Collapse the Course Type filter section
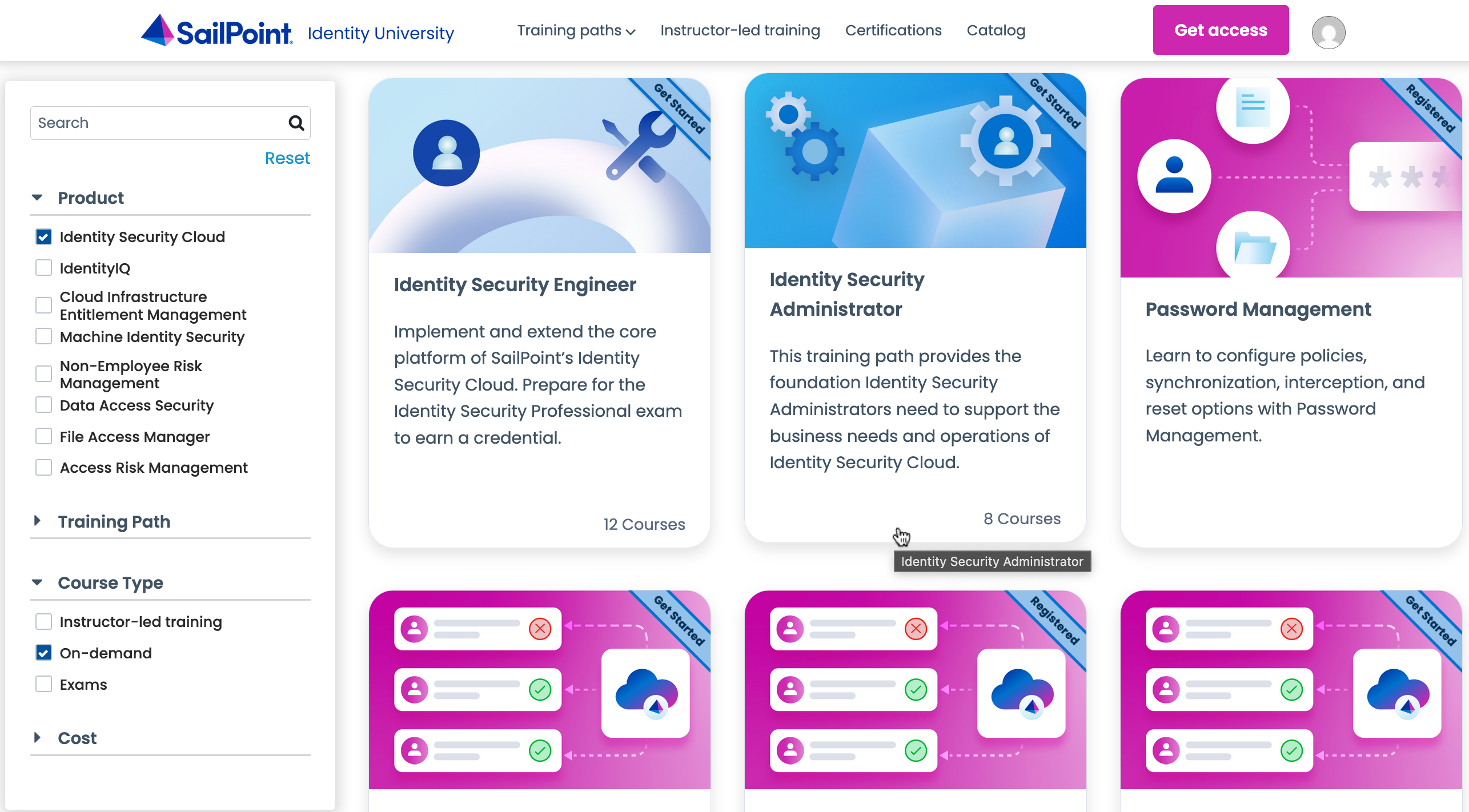 pos(38,582)
